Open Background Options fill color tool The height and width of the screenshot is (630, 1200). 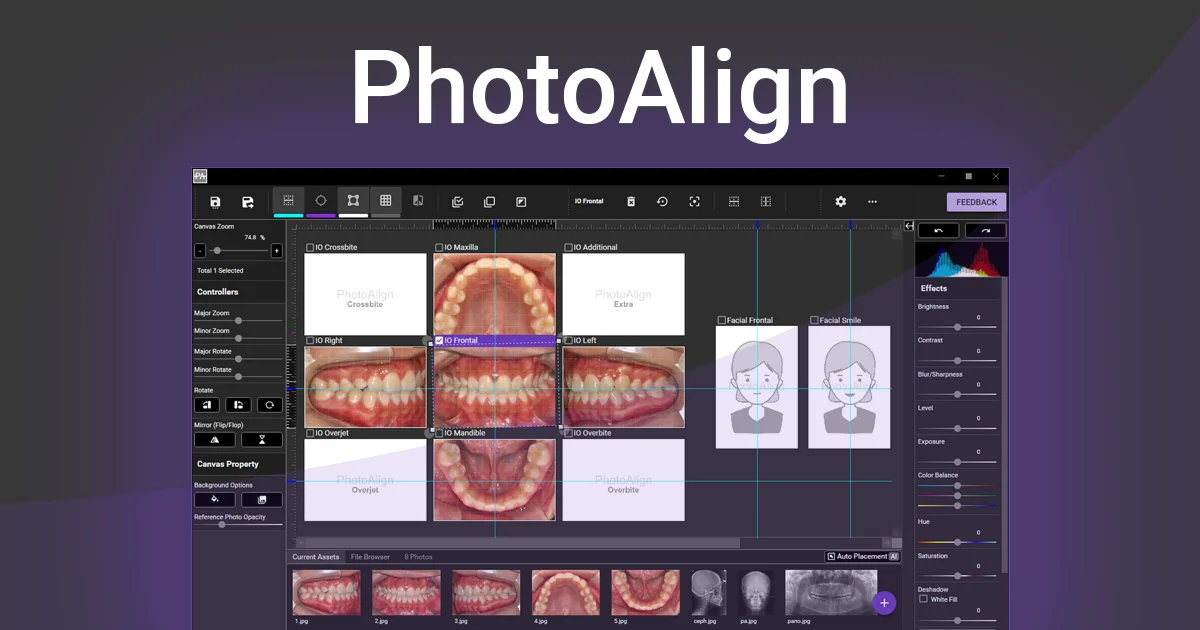click(x=215, y=500)
